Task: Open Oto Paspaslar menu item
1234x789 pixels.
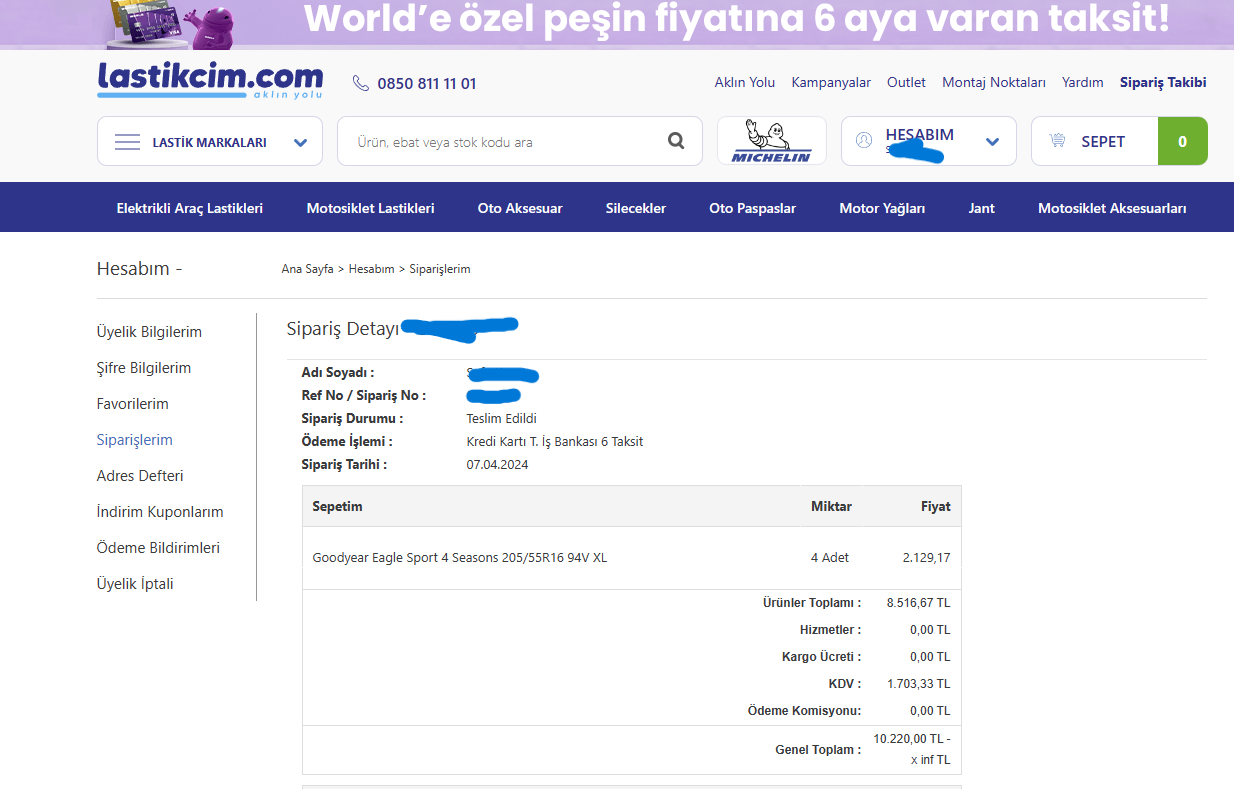Action: (752, 208)
